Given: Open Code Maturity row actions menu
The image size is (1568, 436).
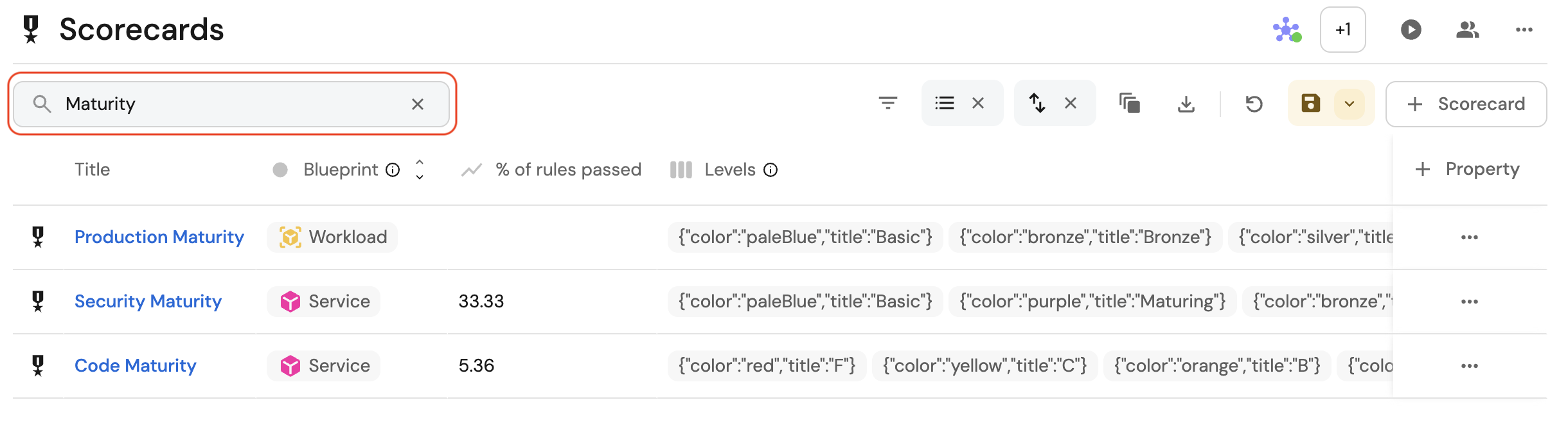Looking at the screenshot, I should point(1469,366).
